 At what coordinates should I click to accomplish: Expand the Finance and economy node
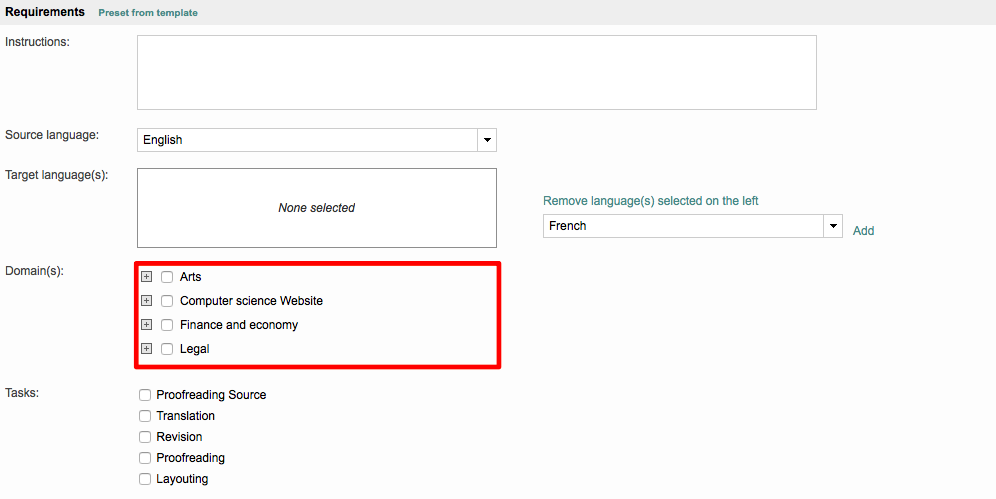pyautogui.click(x=146, y=325)
